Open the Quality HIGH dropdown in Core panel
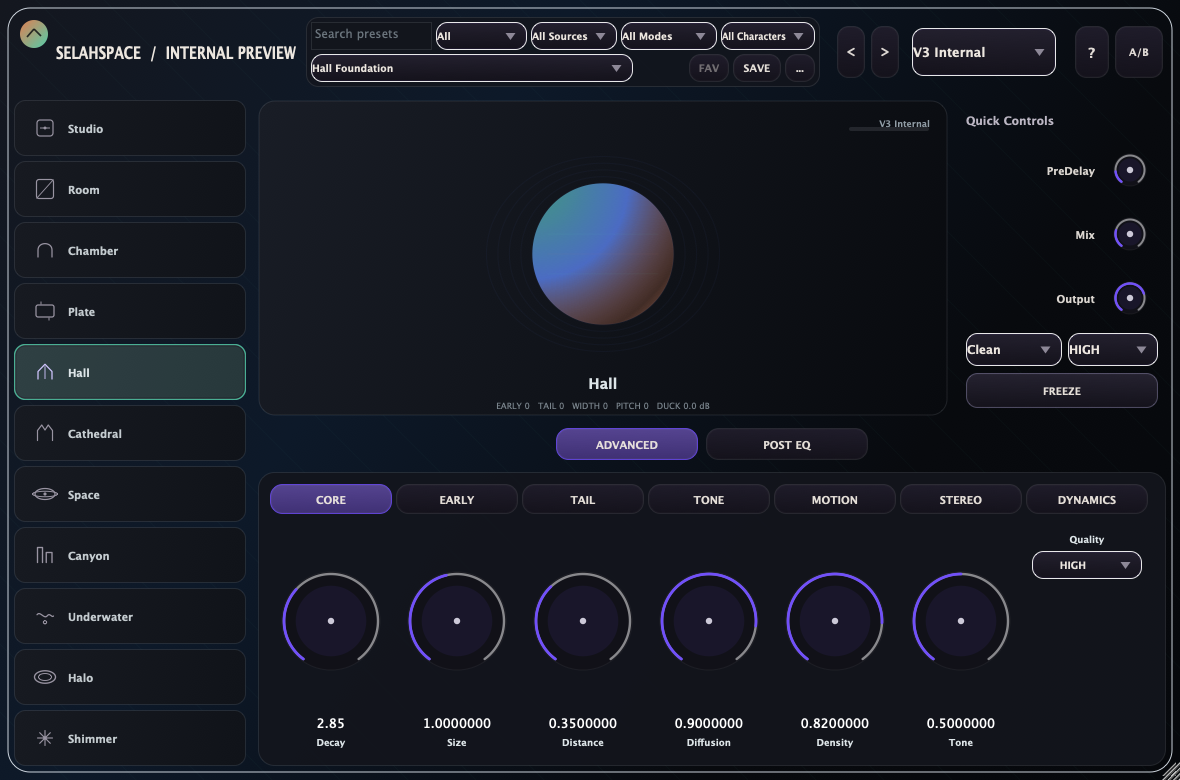Image resolution: width=1180 pixels, height=780 pixels. (1087, 565)
